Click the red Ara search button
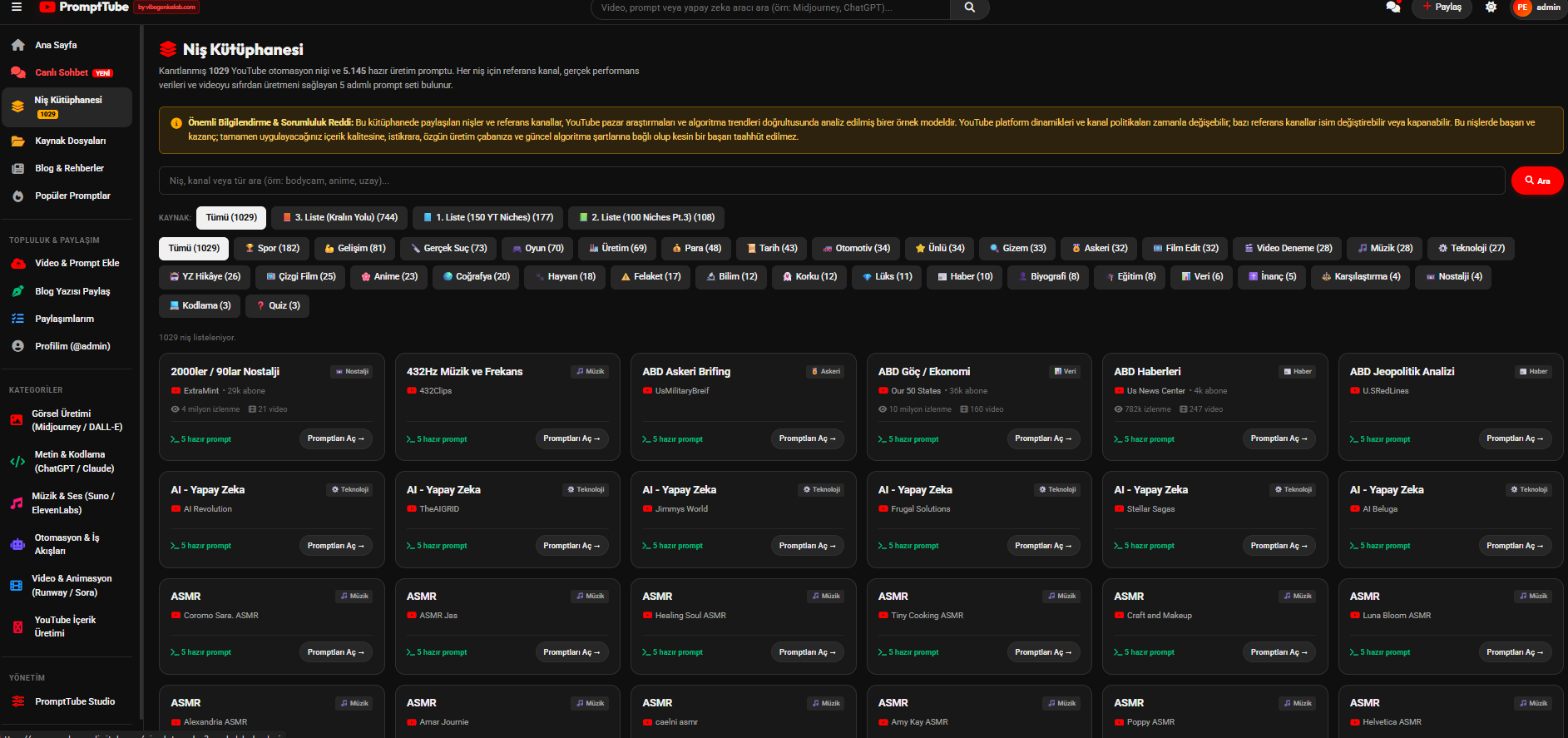 point(1537,181)
